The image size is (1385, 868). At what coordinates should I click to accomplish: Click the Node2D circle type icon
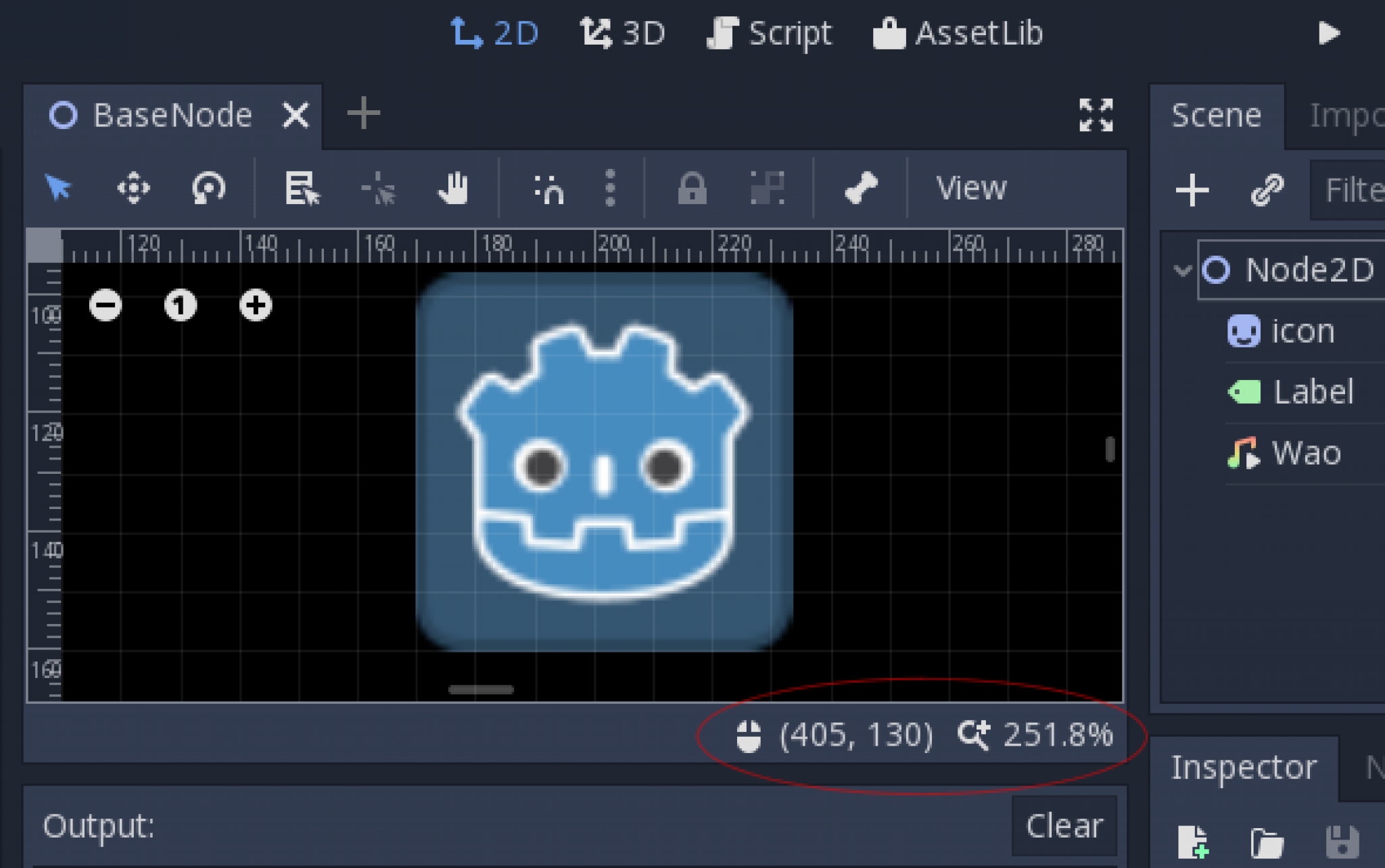pos(1216,270)
